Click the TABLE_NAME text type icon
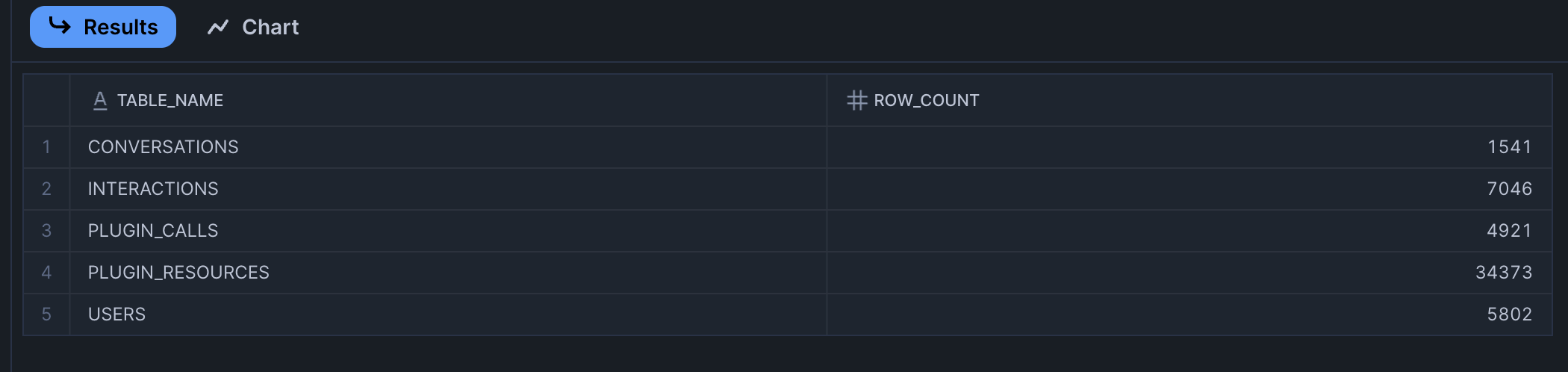Viewport: 1568px width, 372px height. point(100,100)
